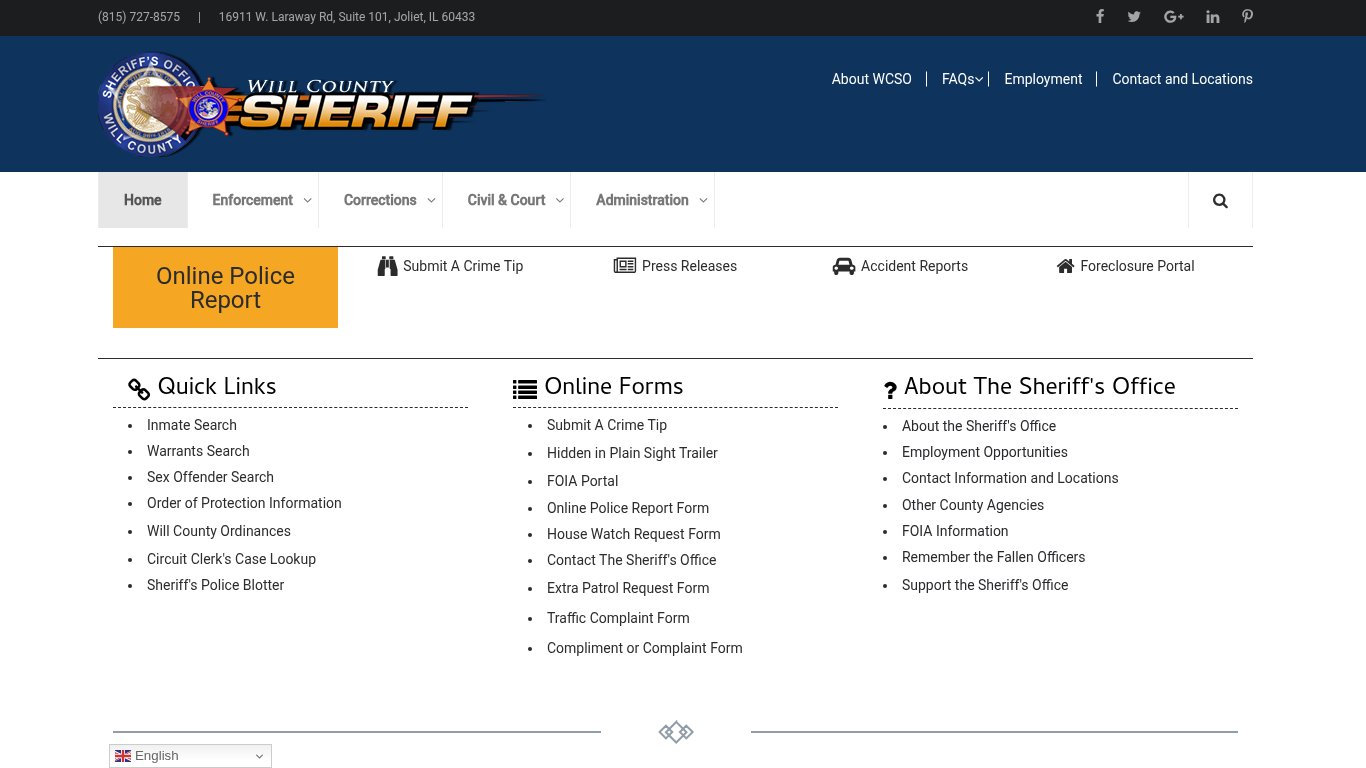Open the English language selector
This screenshot has width=1366, height=768.
coord(190,756)
